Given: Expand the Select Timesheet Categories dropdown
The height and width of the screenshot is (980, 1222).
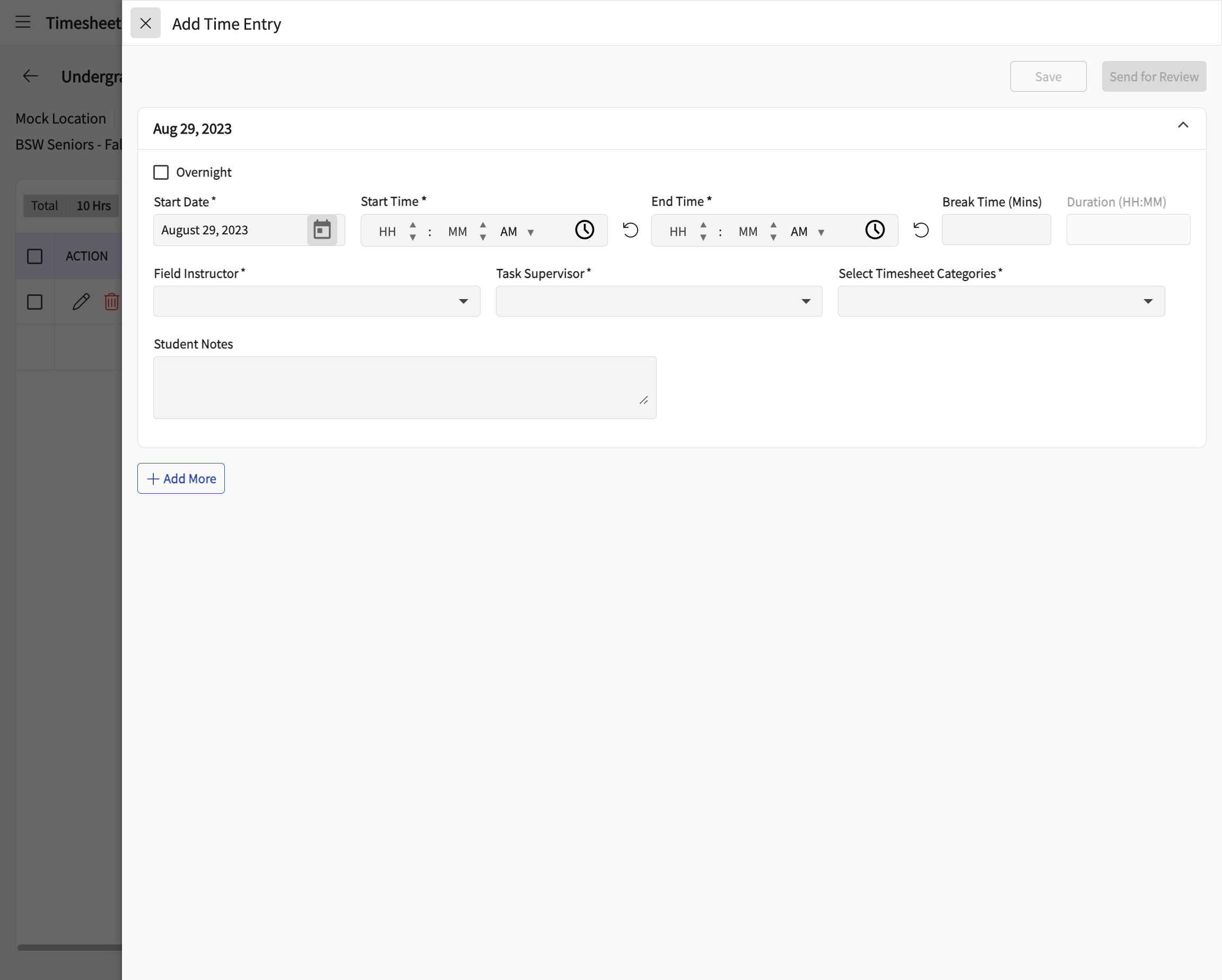Looking at the screenshot, I should [x=1001, y=302].
